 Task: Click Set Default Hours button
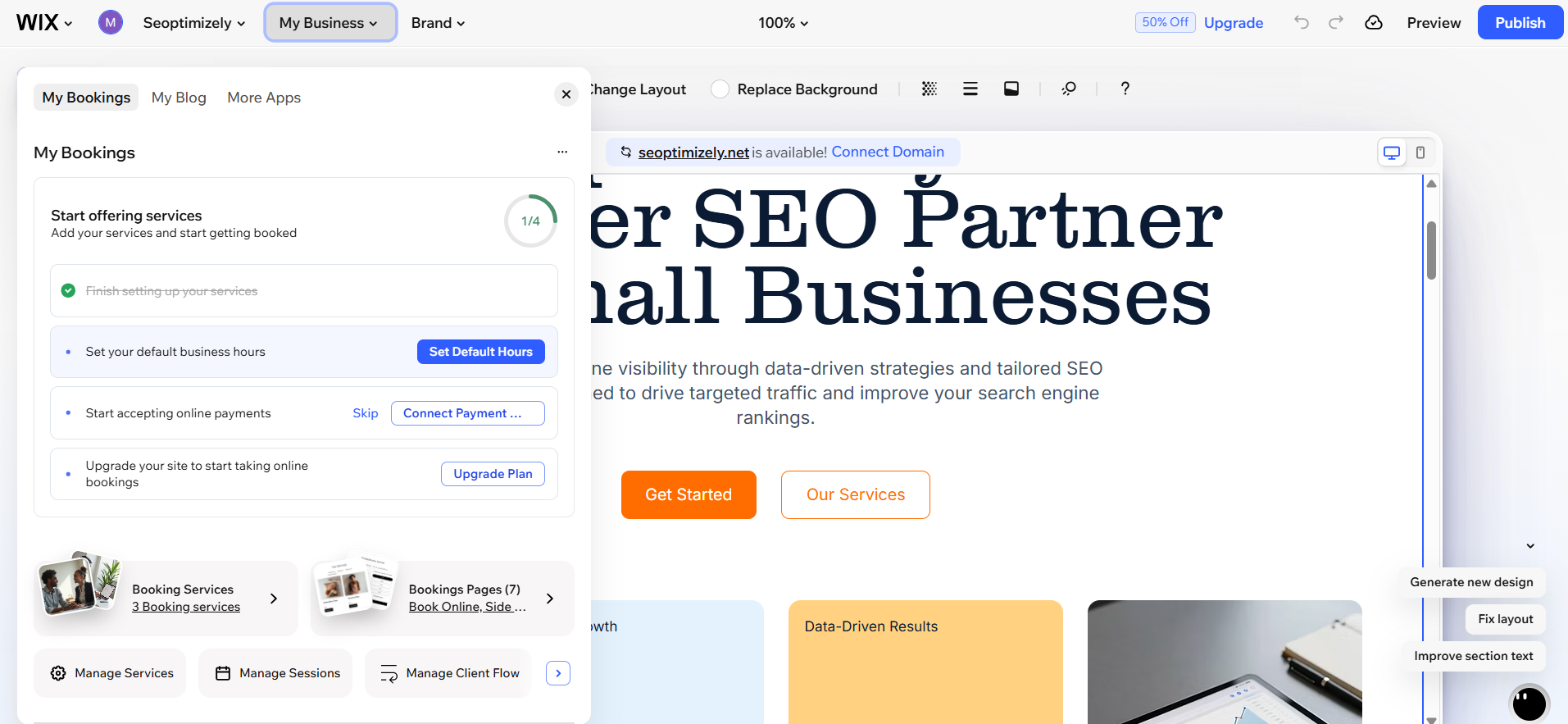[481, 352]
